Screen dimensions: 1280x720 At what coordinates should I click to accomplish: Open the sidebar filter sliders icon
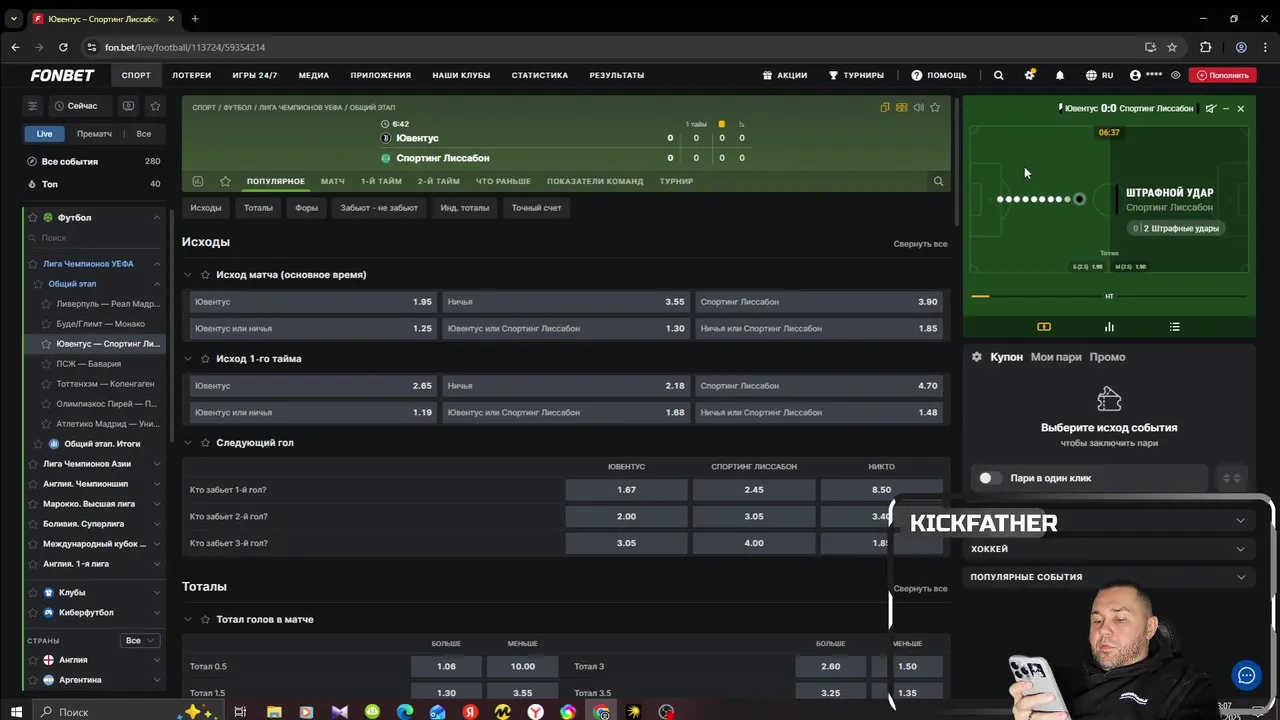[x=32, y=106]
